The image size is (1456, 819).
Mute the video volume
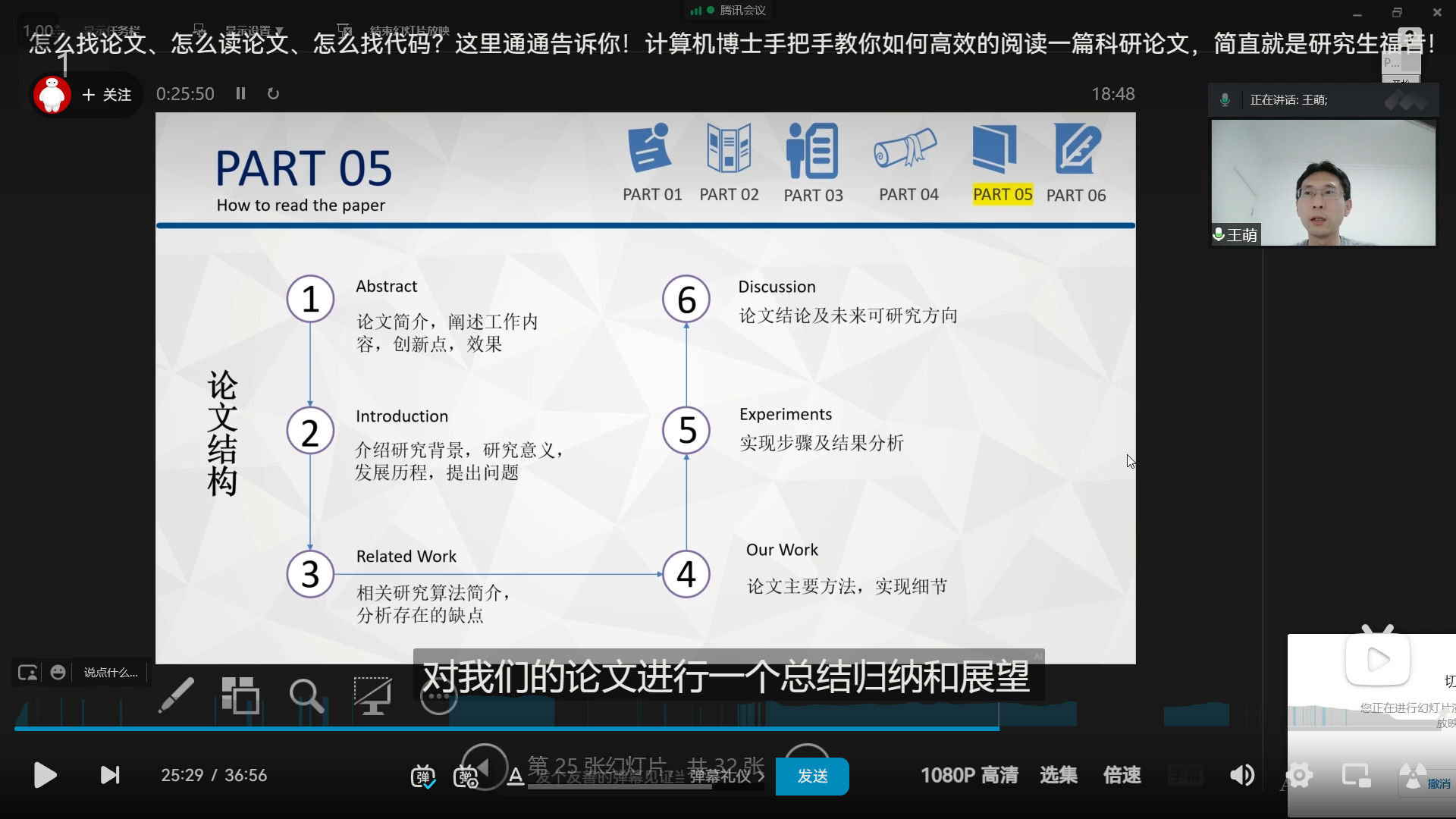click(1241, 775)
